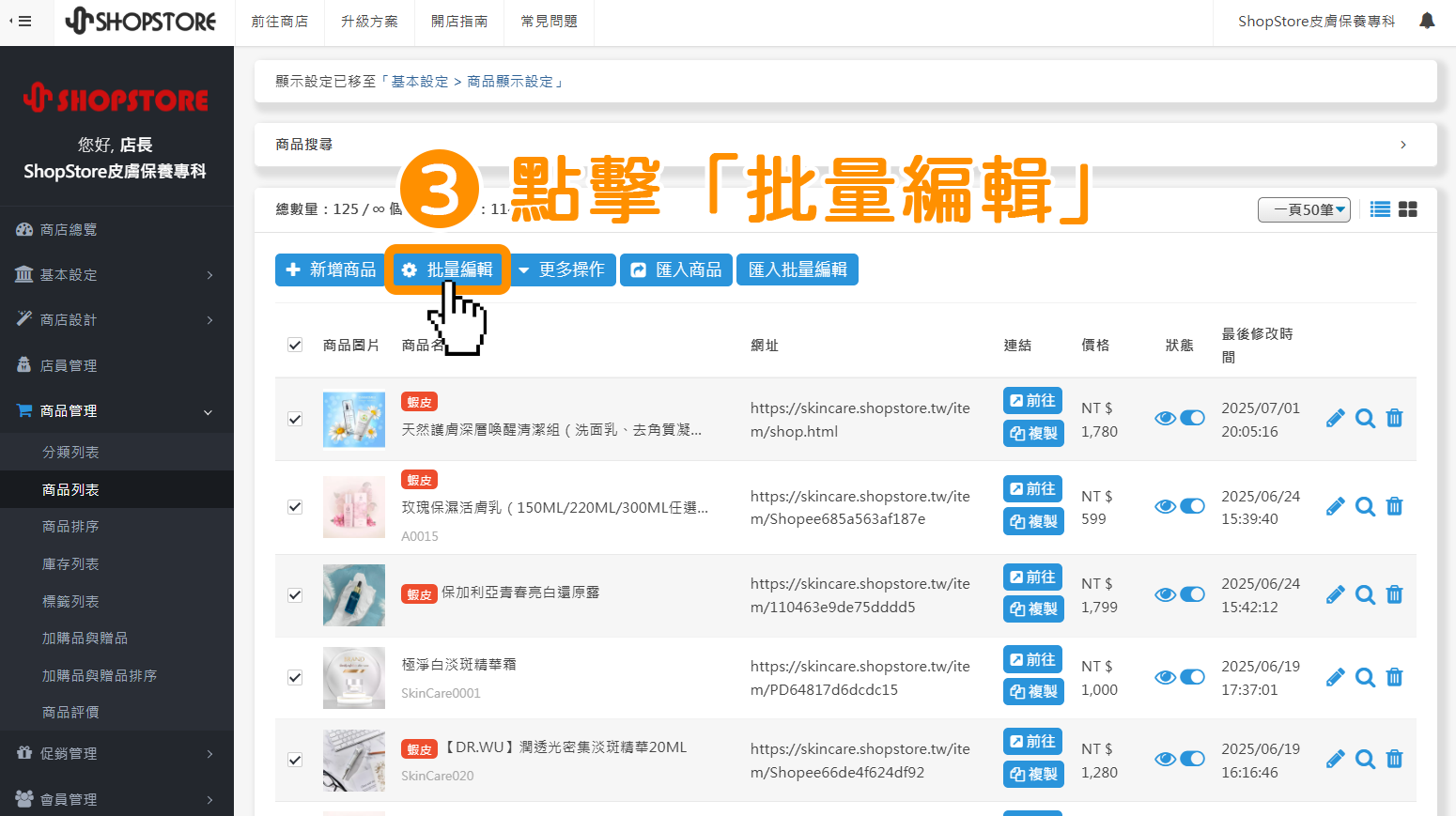Open 開店指南 top navigation link
Viewport: 1456px width, 816px height.
[x=459, y=22]
